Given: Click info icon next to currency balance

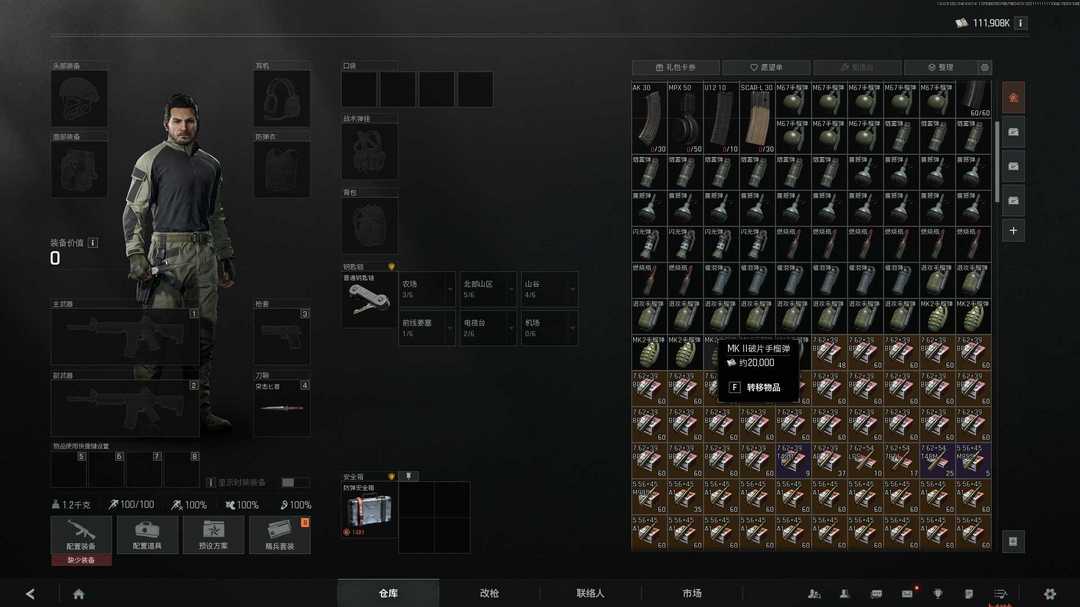Looking at the screenshot, I should [x=1020, y=23].
